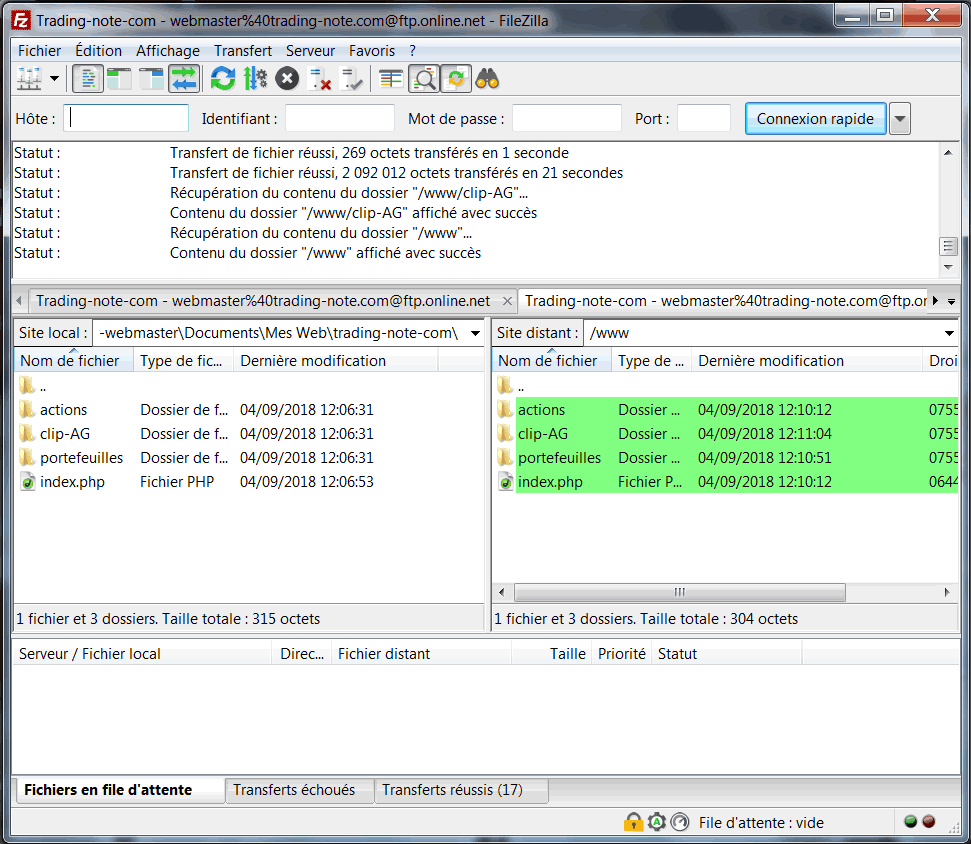The height and width of the screenshot is (844, 971).
Task: Open the Favoris menu
Action: coord(372,51)
